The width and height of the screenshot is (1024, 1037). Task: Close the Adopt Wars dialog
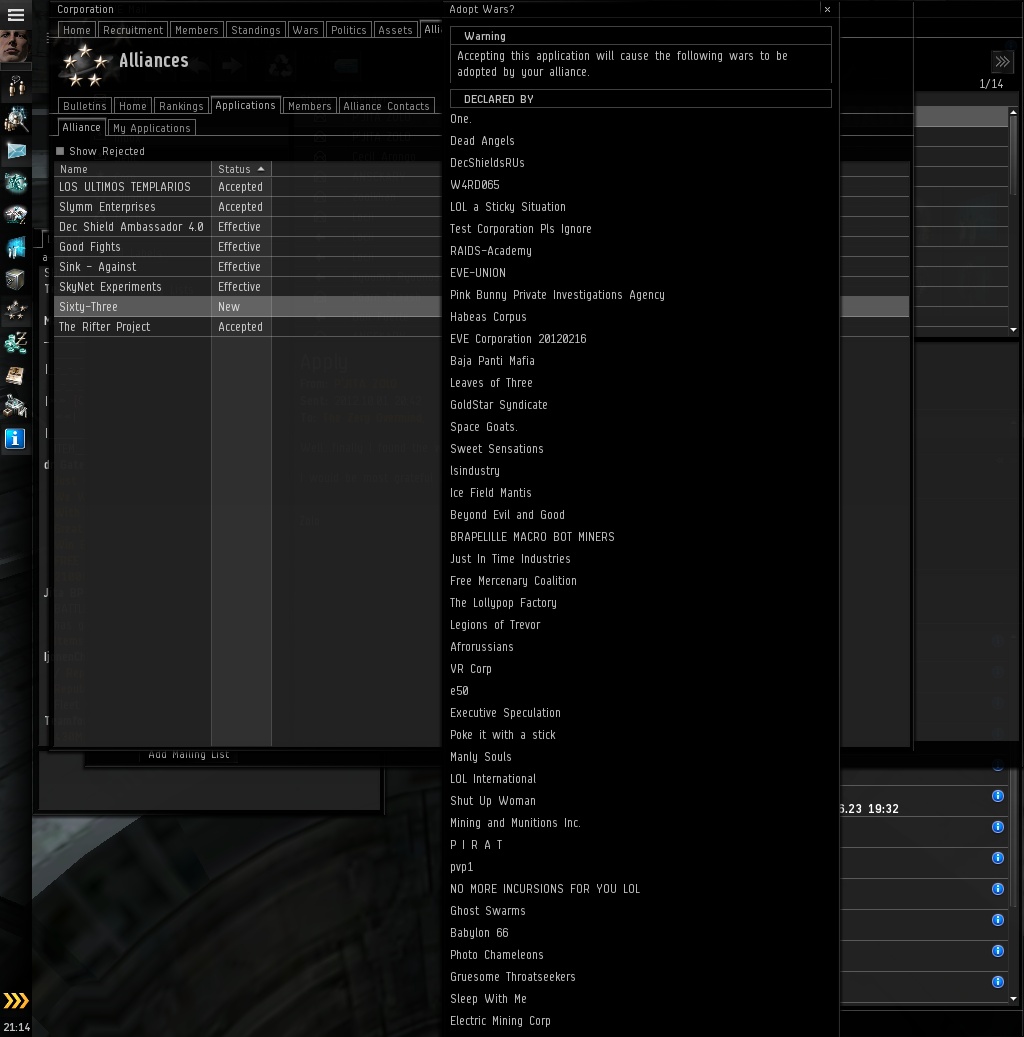click(x=827, y=9)
